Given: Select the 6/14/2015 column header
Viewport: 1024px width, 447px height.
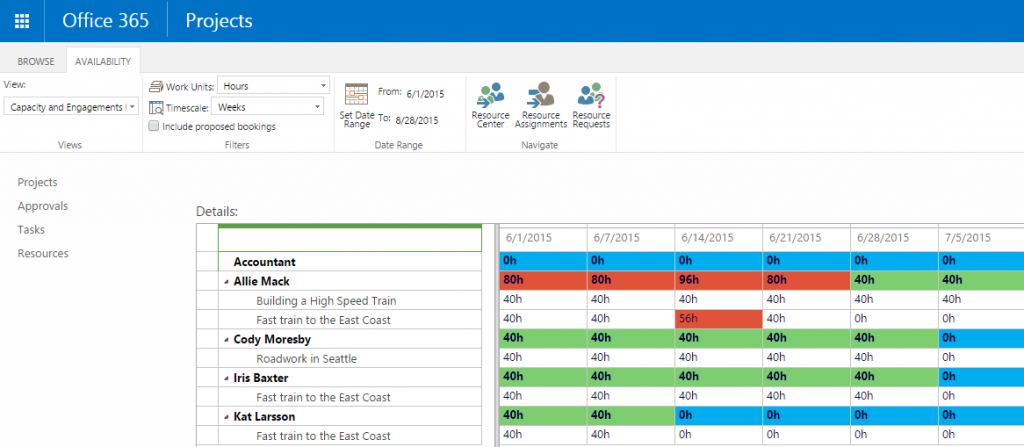Looking at the screenshot, I should point(707,238).
